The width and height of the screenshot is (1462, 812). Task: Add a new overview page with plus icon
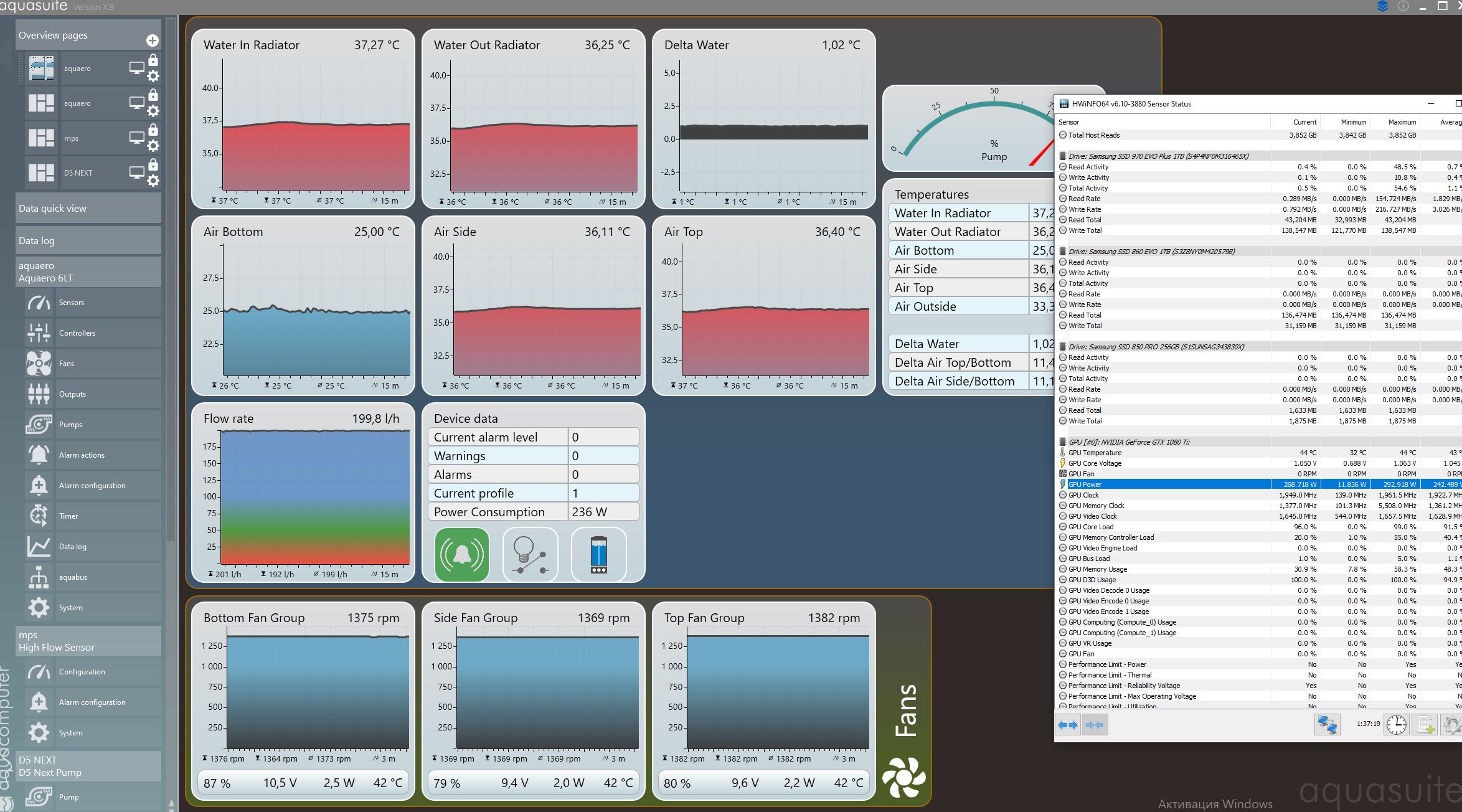pos(152,40)
